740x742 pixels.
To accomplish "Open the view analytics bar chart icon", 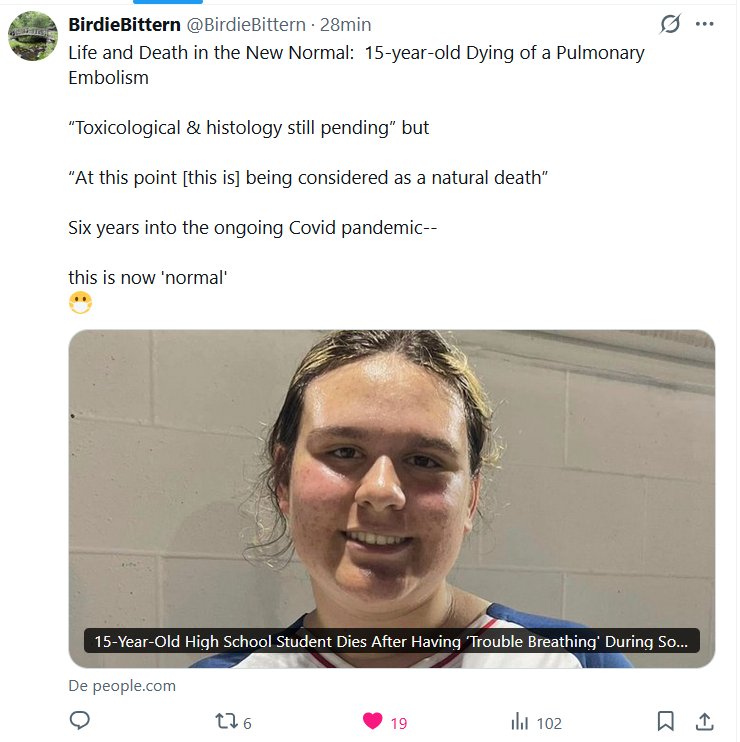I will tap(520, 721).
